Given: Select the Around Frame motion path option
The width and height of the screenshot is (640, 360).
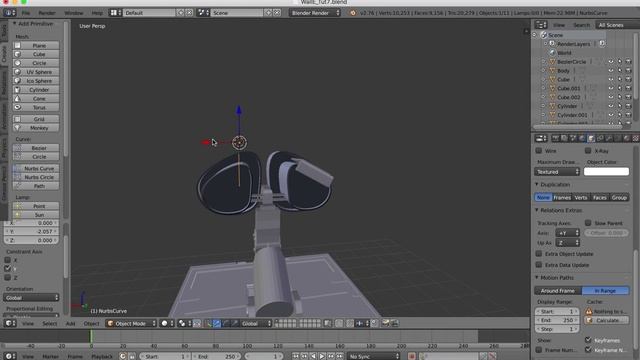Looking at the screenshot, I should [x=558, y=290].
